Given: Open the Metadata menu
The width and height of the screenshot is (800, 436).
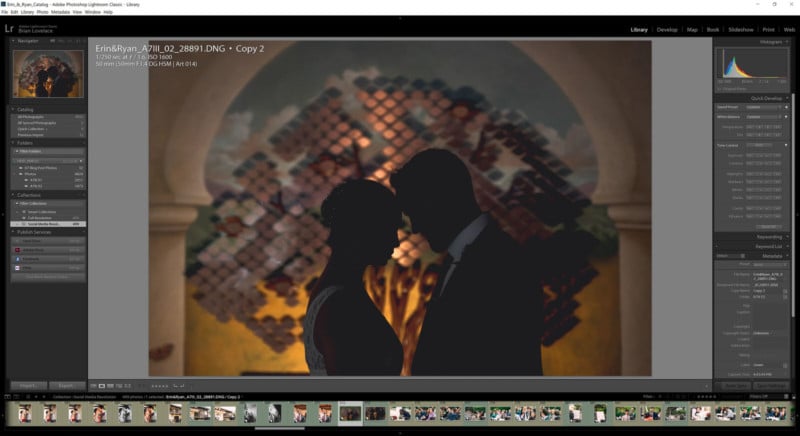Looking at the screenshot, I should [x=60, y=12].
